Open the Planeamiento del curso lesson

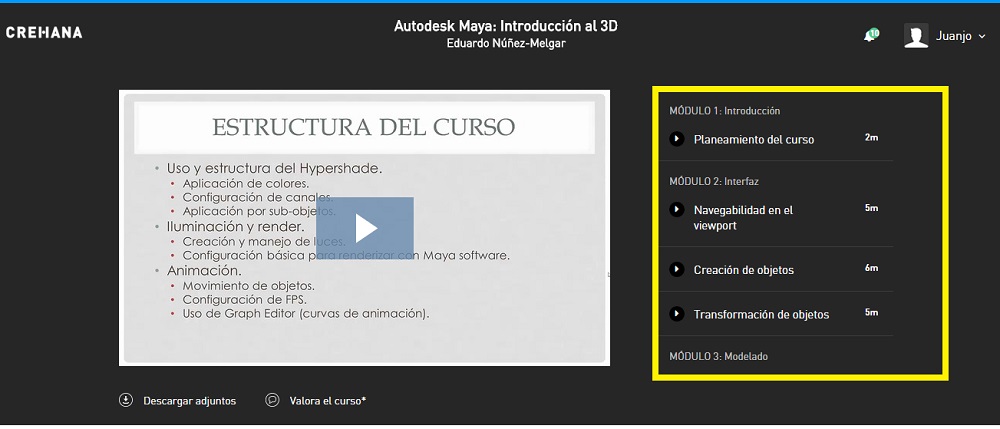coord(754,140)
